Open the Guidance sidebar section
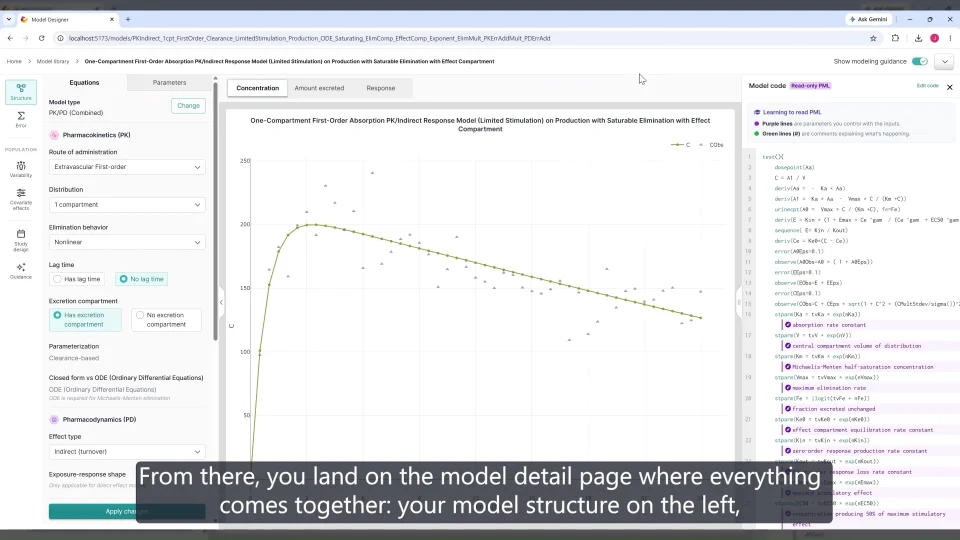Viewport: 960px width, 540px height. pos(21,271)
